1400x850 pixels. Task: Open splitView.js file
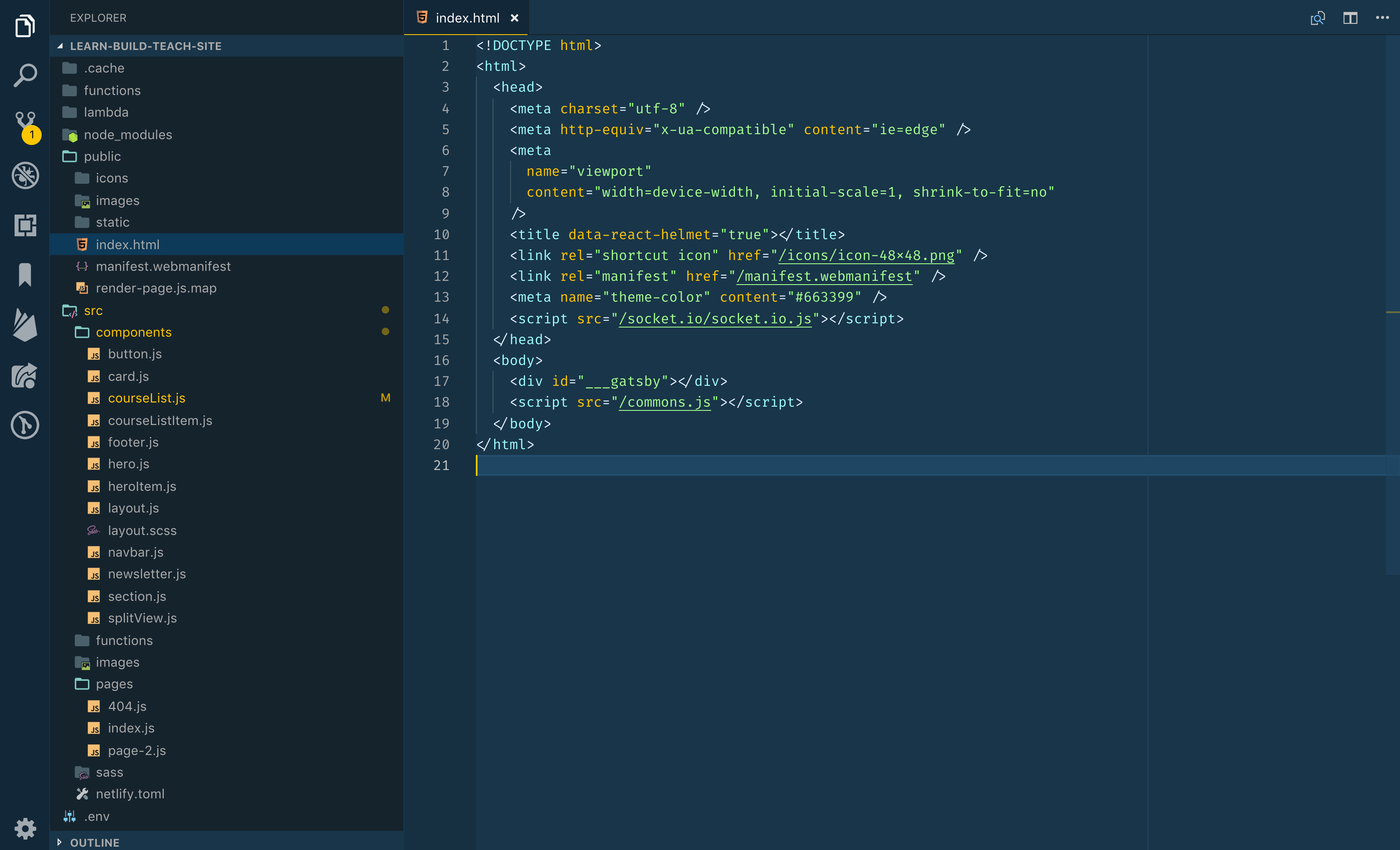click(x=227, y=618)
